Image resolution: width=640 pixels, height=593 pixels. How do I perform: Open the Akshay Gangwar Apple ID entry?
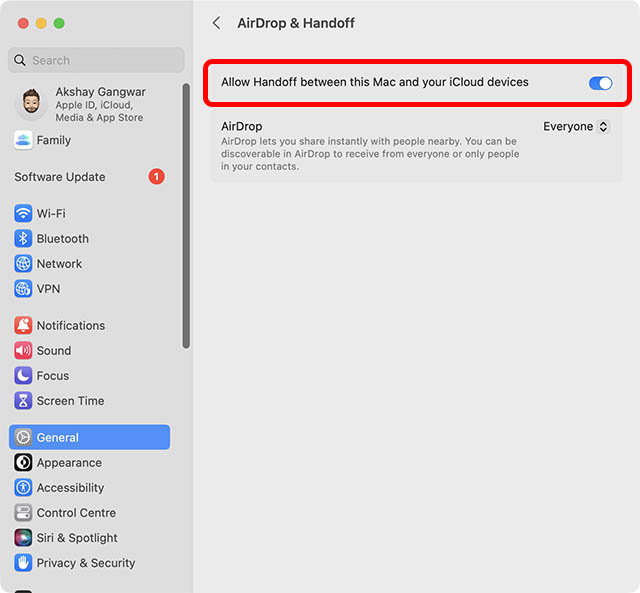[x=89, y=104]
